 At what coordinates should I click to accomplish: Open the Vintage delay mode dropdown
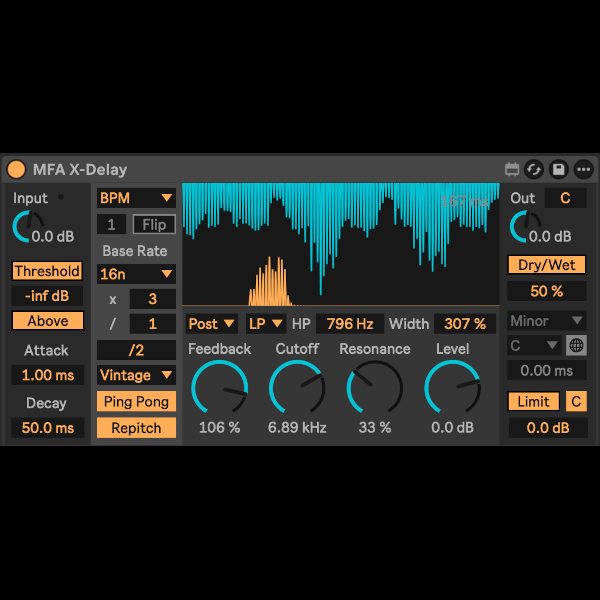[136, 375]
